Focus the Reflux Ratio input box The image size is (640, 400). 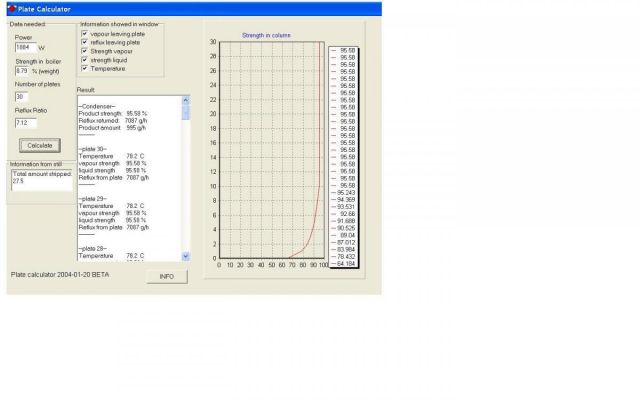(25, 123)
